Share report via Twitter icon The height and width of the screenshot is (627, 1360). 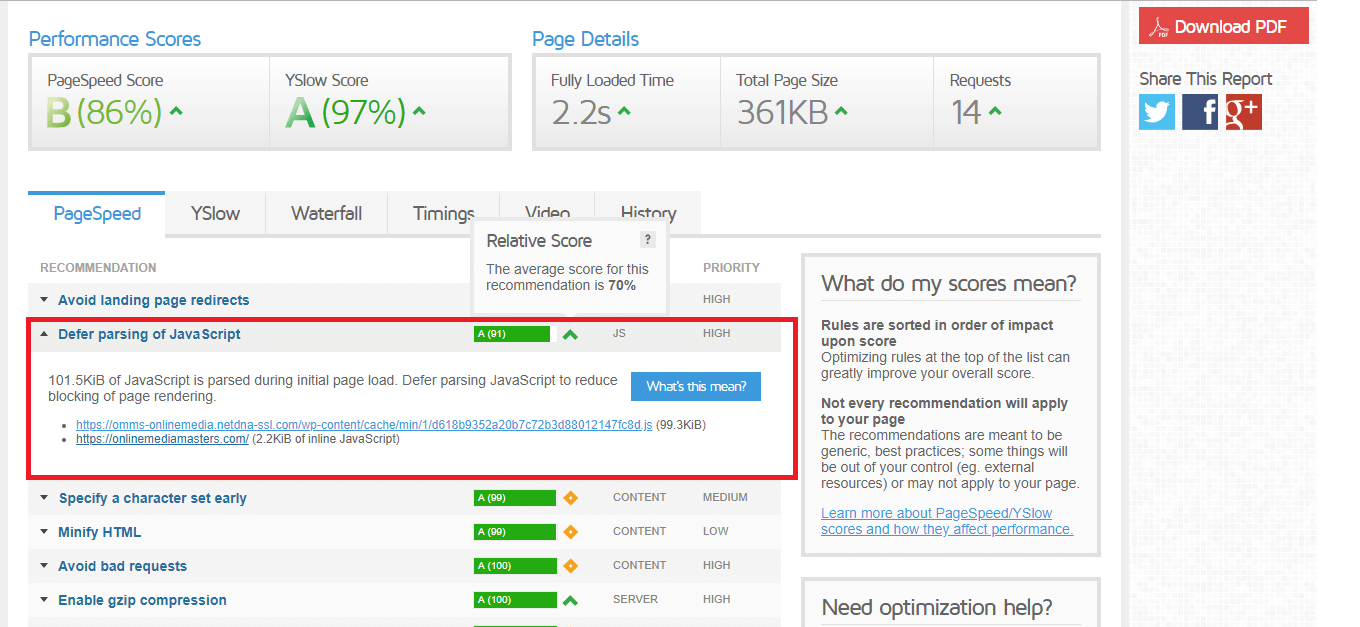(x=1157, y=112)
